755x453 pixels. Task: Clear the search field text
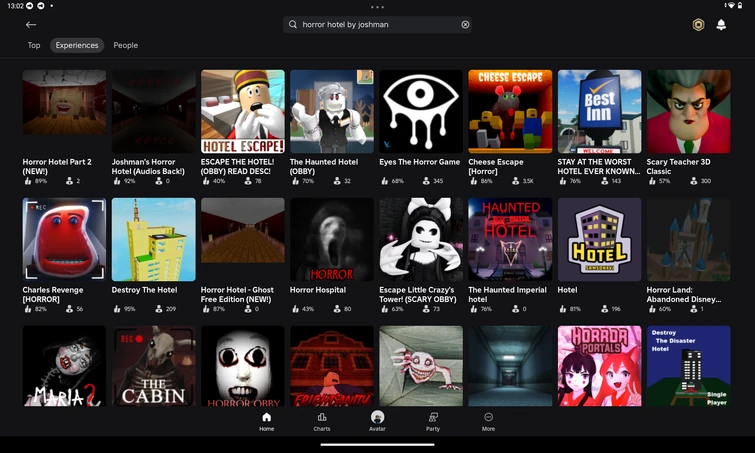(465, 25)
